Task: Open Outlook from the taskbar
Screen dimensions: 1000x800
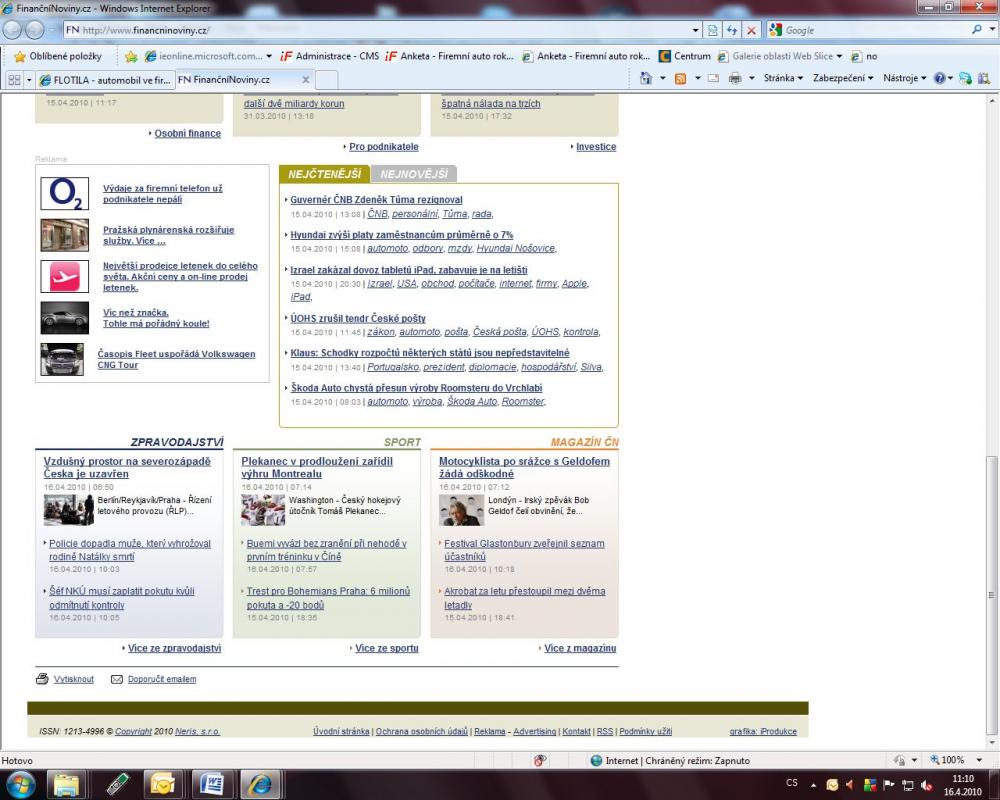Action: click(163, 784)
